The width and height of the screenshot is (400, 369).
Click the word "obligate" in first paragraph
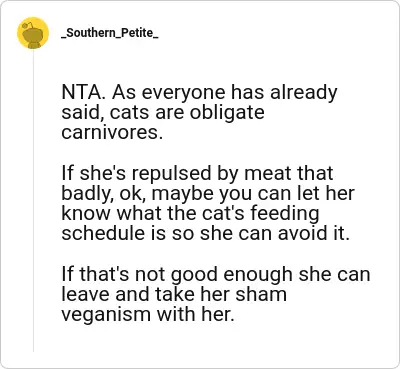[x=227, y=113]
